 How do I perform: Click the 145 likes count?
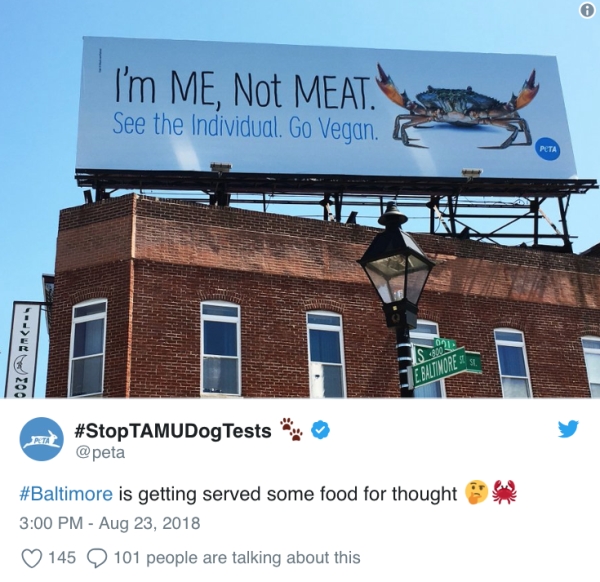tap(62, 558)
